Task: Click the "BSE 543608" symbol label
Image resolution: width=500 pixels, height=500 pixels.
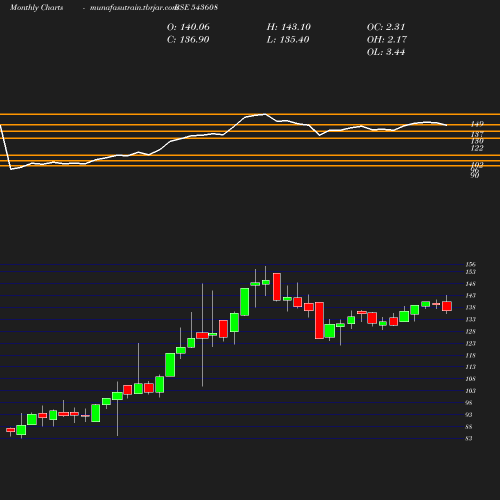Action: pos(197,8)
